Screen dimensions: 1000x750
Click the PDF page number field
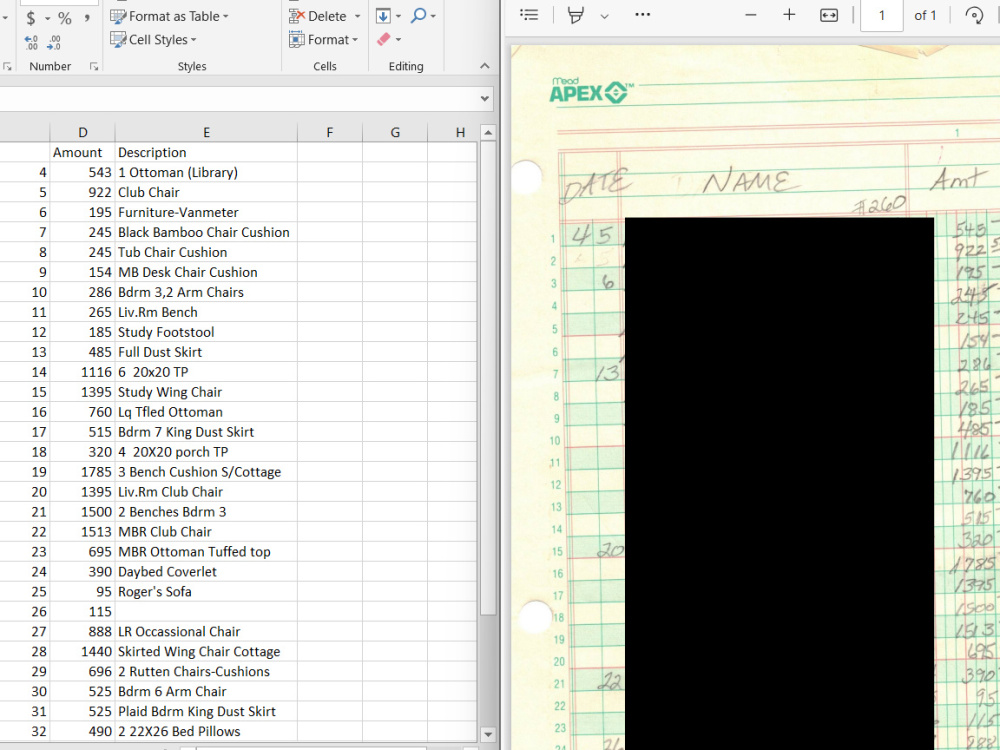881,15
